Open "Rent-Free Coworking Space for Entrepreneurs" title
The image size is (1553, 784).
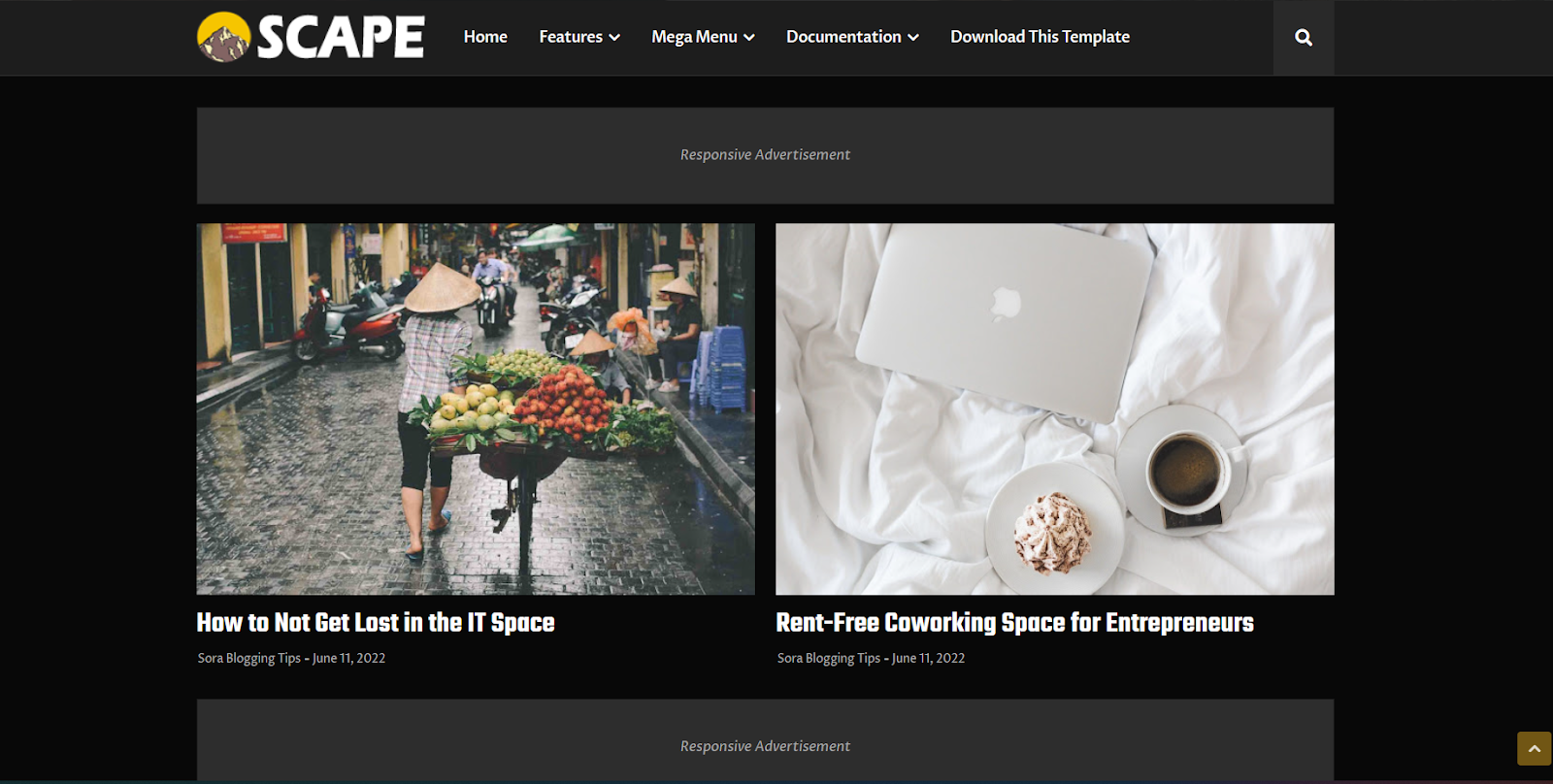(x=1014, y=623)
